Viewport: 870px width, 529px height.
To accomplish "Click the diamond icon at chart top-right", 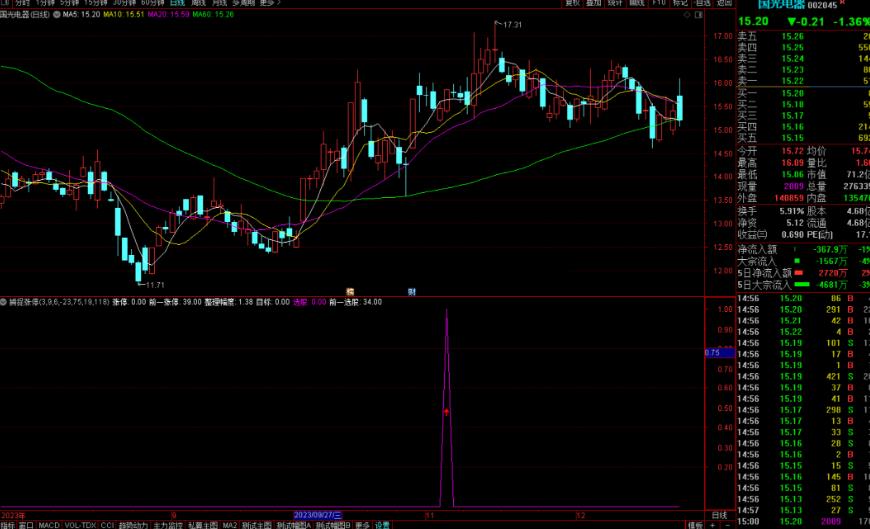I will tap(687, 15).
